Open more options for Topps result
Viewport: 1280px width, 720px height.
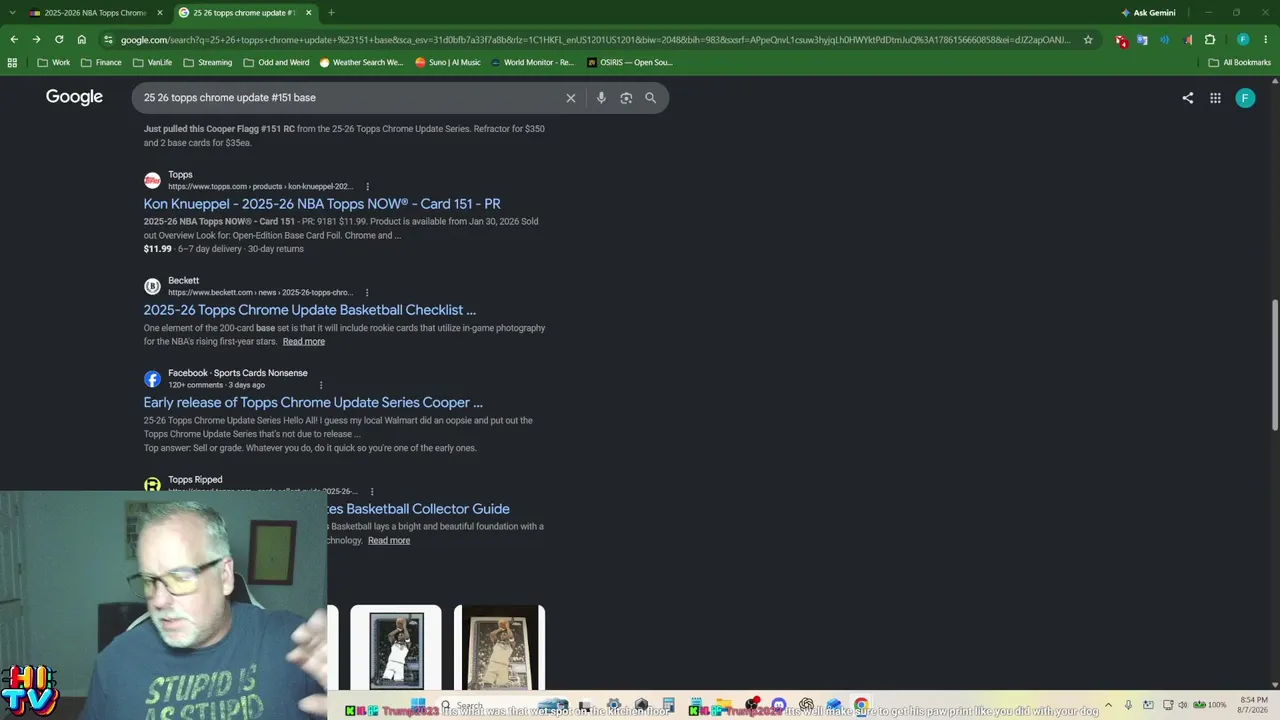(367, 187)
